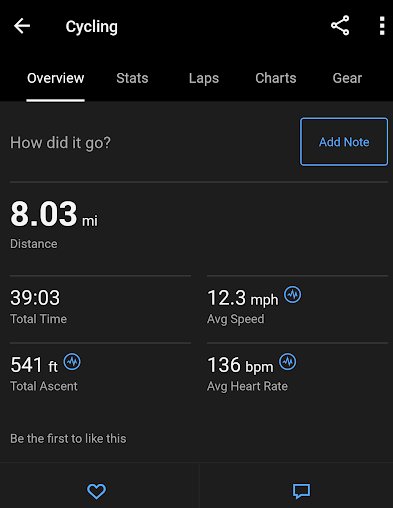Open the Charts tab
This screenshot has width=393, height=508.
point(276,78)
